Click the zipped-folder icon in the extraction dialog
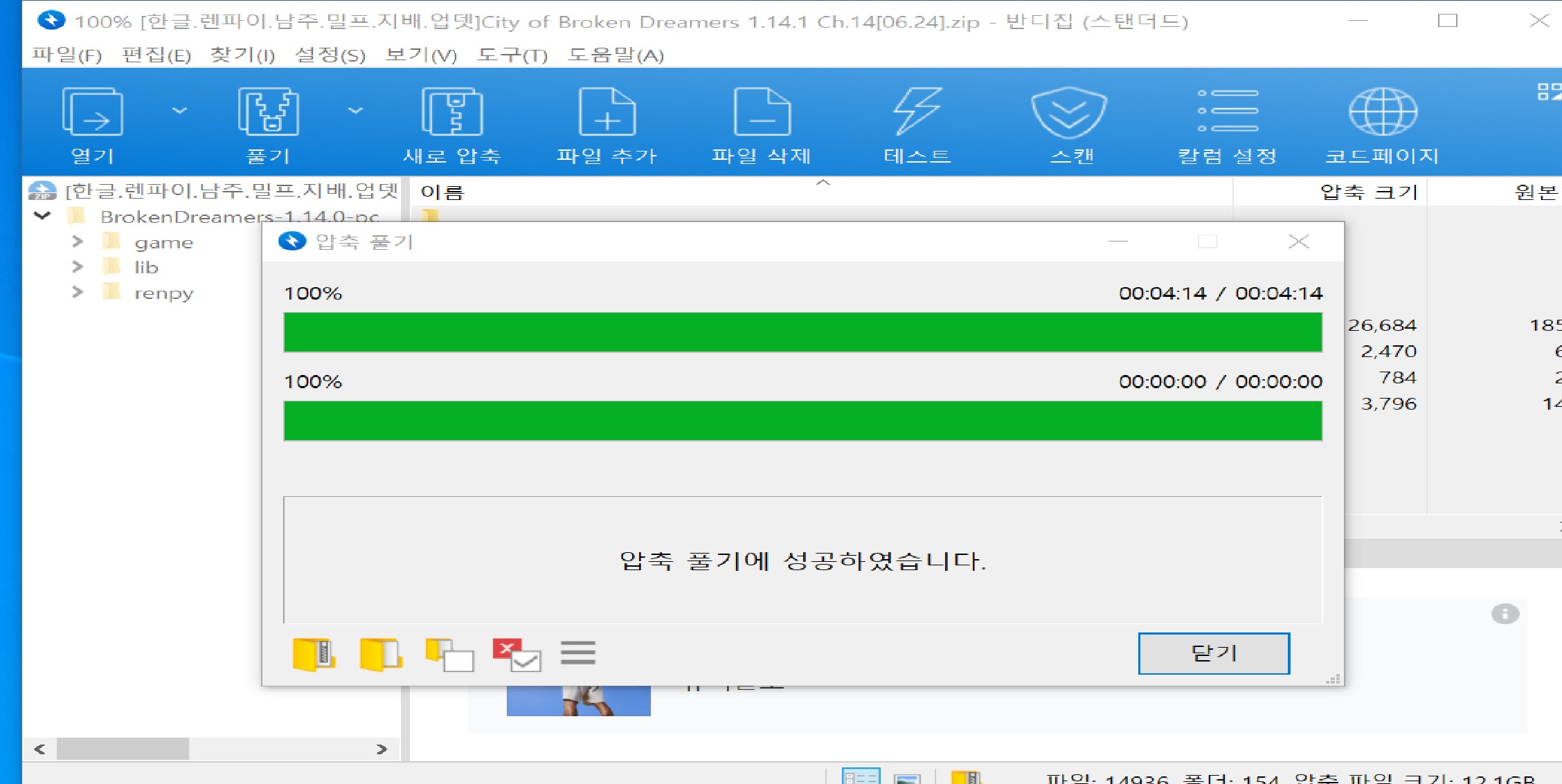1562x784 pixels. pos(314,654)
